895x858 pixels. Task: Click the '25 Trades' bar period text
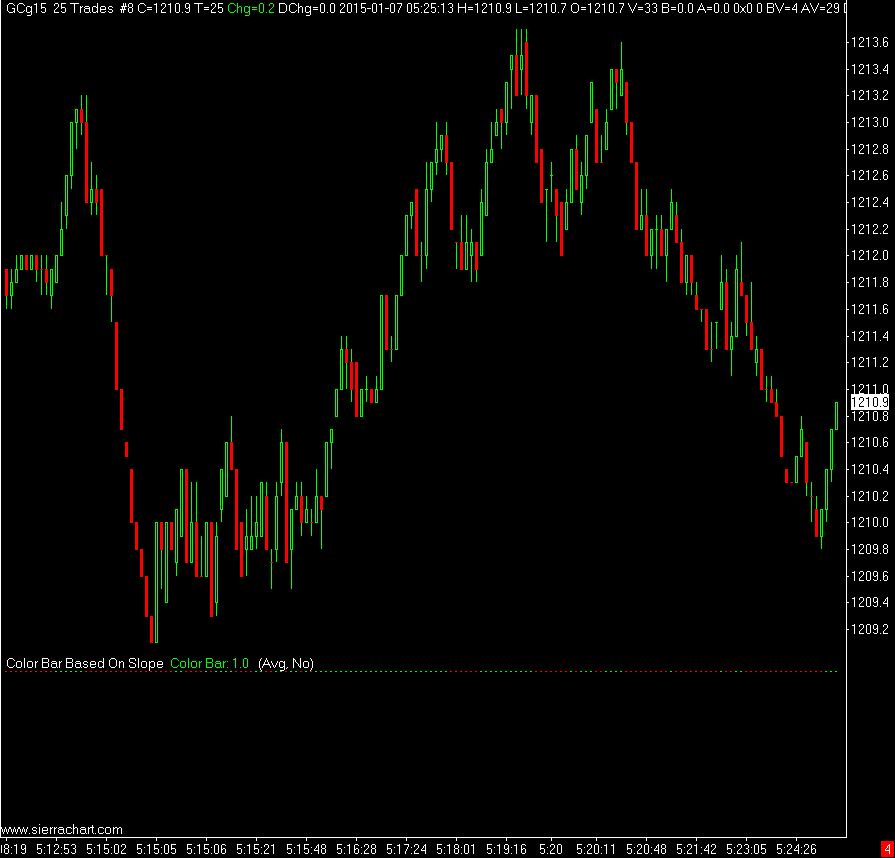(x=83, y=9)
